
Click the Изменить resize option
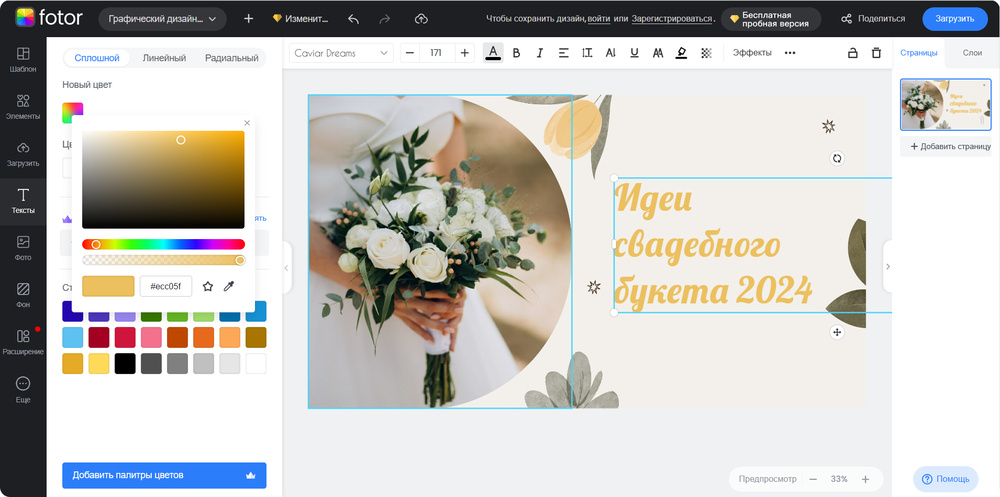pos(300,19)
